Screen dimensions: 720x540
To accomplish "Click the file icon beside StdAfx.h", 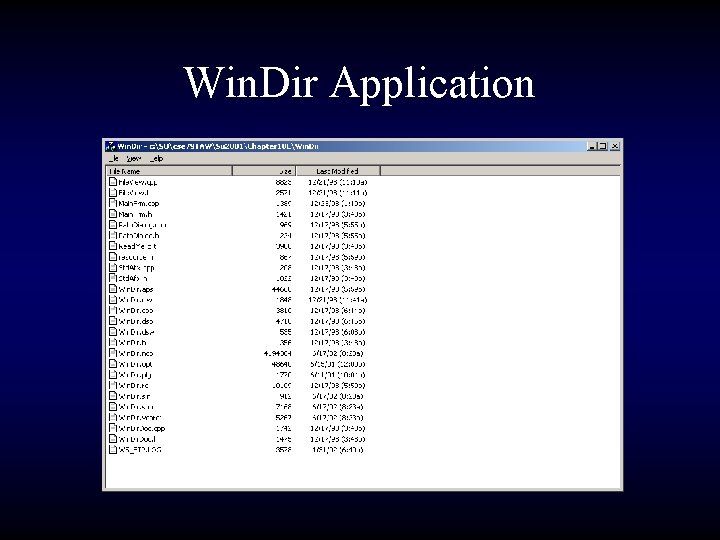I will (x=113, y=278).
